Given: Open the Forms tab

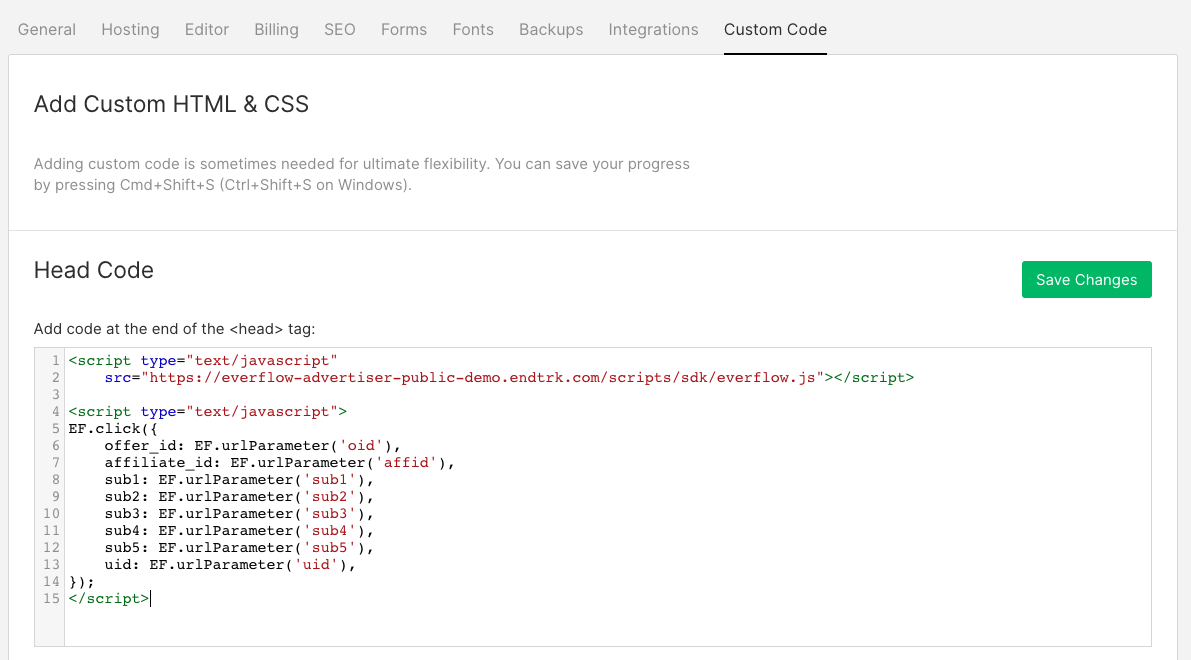Looking at the screenshot, I should 403,30.
